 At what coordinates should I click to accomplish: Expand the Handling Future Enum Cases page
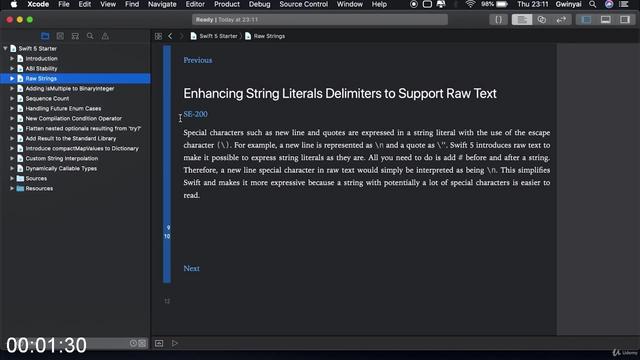(12, 109)
